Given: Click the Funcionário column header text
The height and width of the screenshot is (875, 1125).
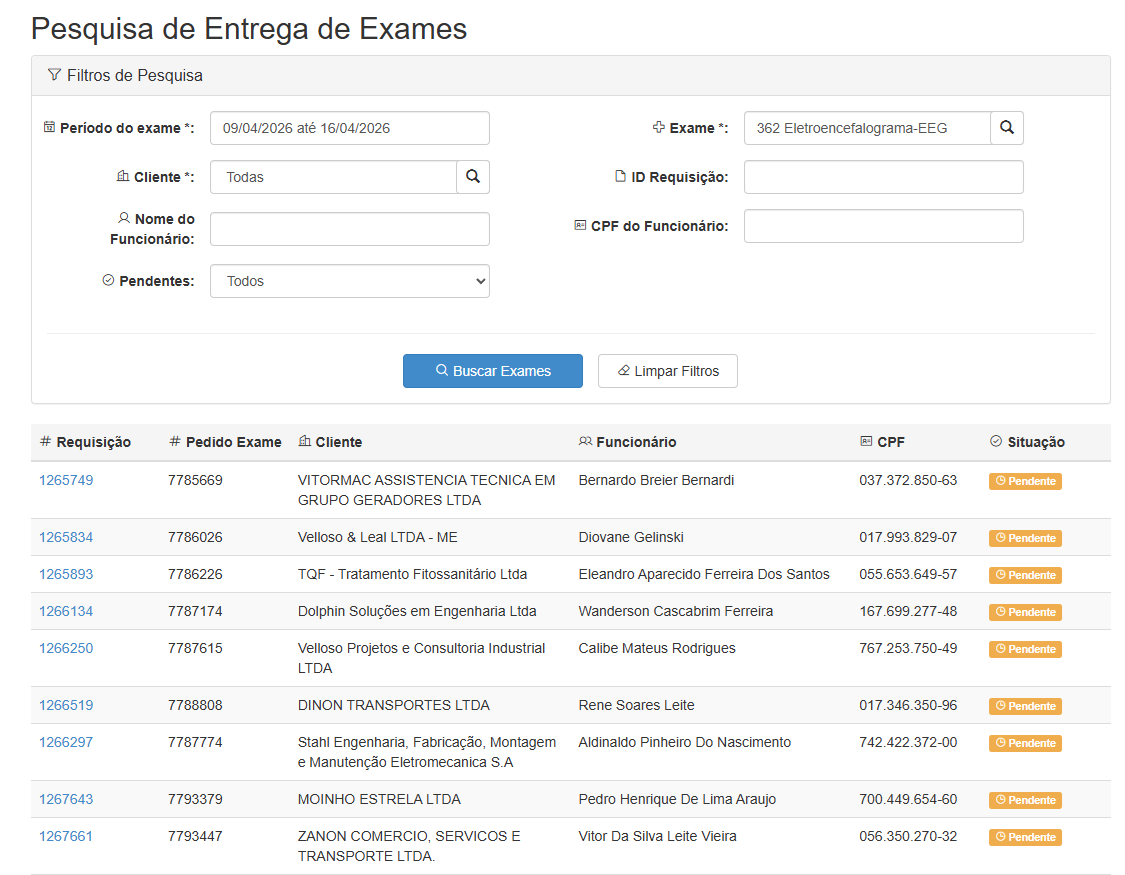Looking at the screenshot, I should [636, 442].
